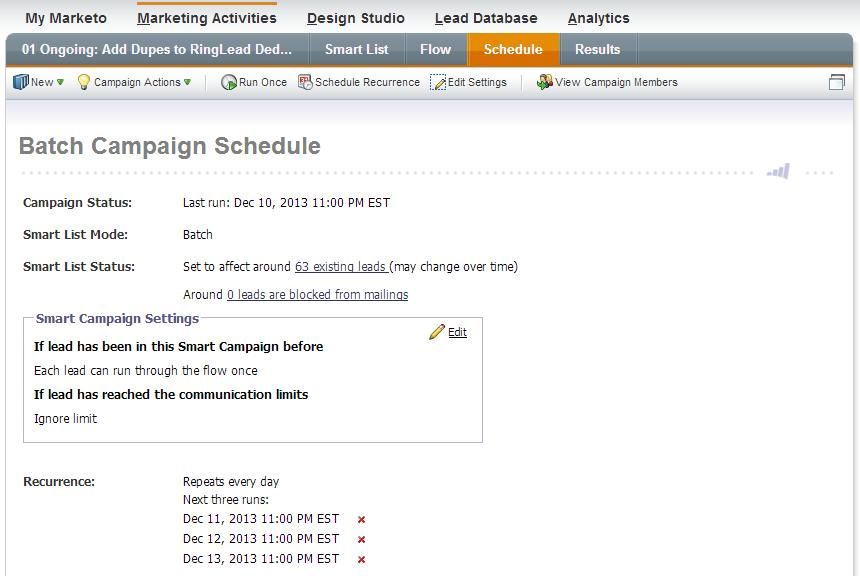Navigate to the Lead Database section
This screenshot has height=576, width=860.
click(x=485, y=18)
